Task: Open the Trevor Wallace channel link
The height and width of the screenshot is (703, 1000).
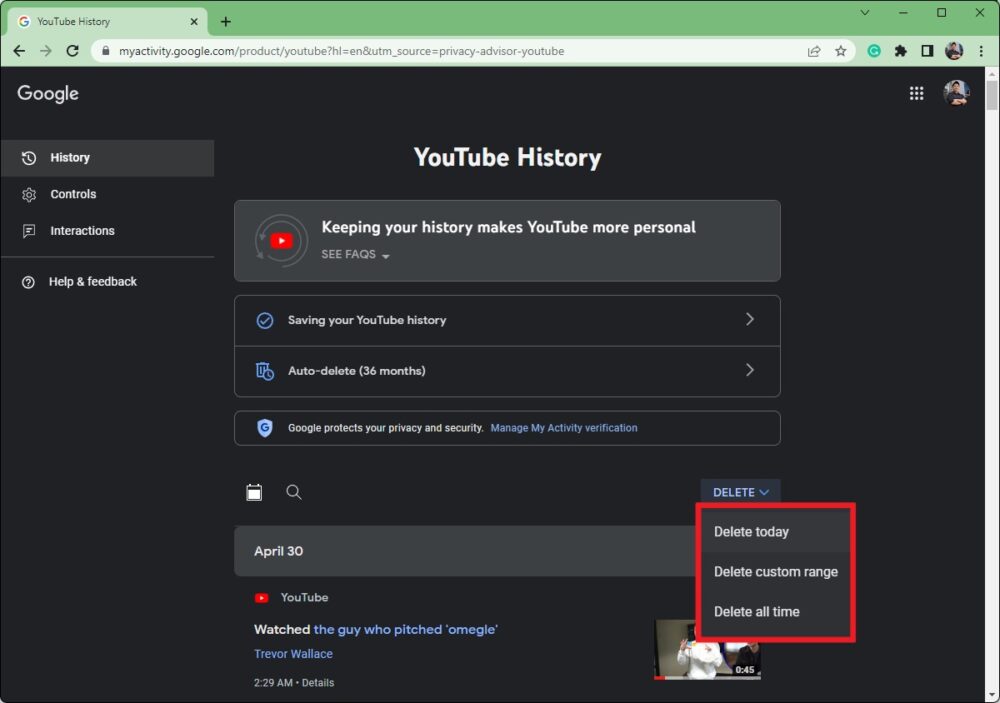Action: coord(293,654)
